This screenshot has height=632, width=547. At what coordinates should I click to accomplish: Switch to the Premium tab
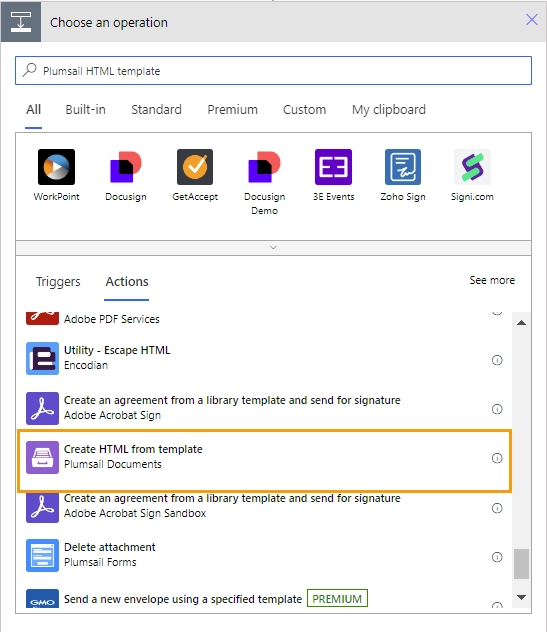coord(233,110)
